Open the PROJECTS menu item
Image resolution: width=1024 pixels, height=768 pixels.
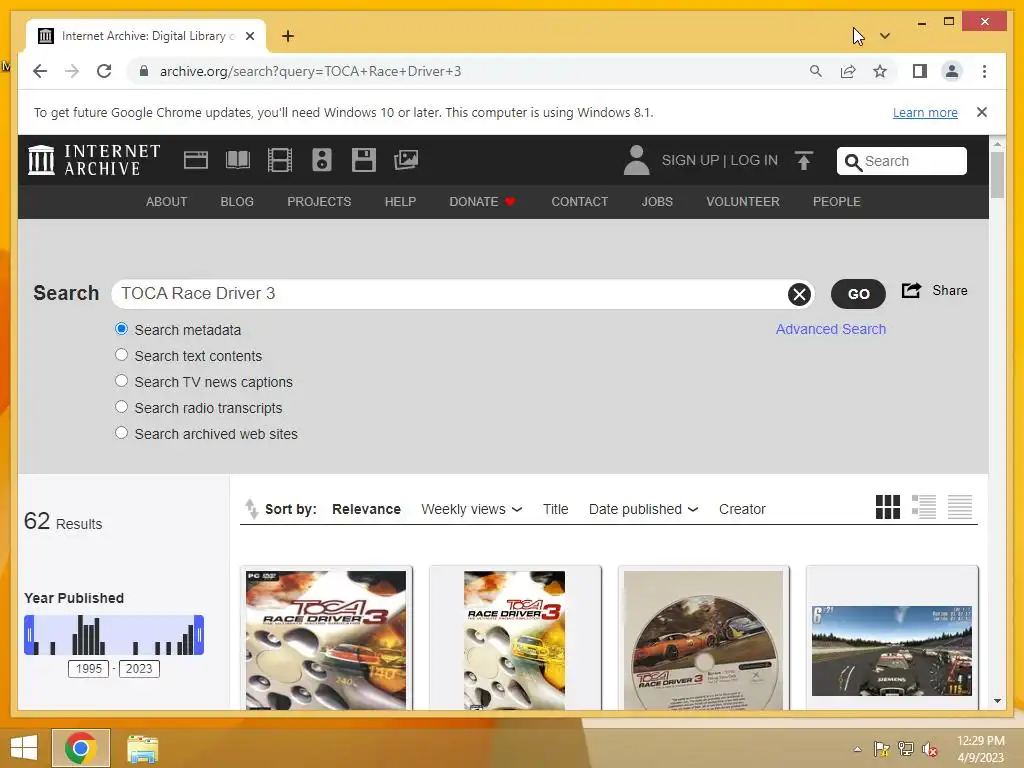tap(319, 202)
